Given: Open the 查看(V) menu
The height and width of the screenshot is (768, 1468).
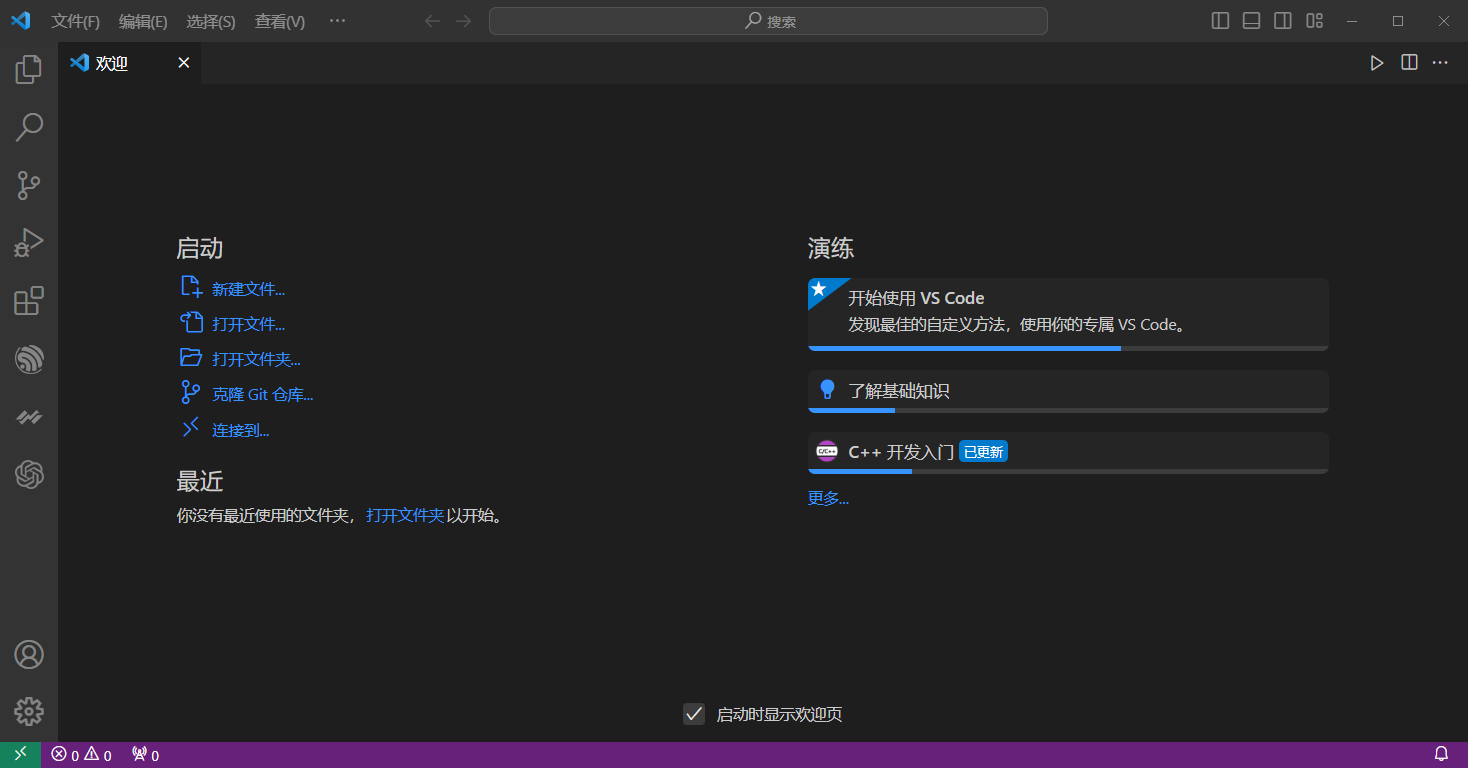Looking at the screenshot, I should [x=280, y=21].
